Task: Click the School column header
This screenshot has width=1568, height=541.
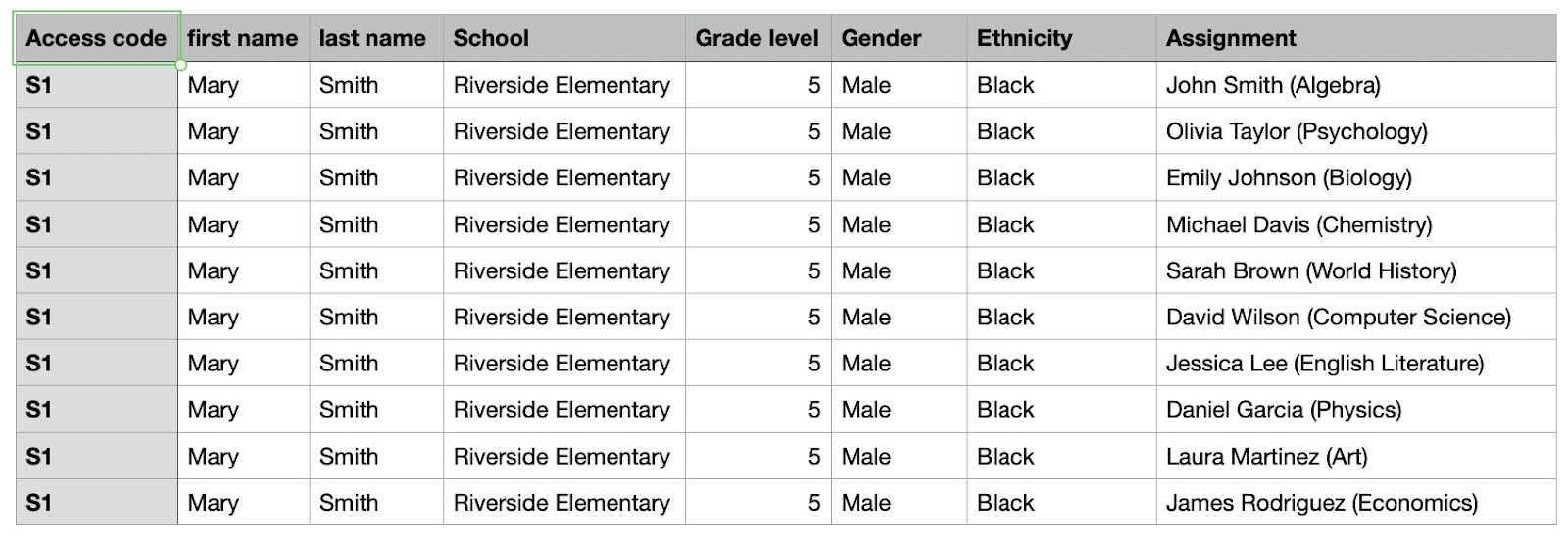Action: tap(564, 38)
